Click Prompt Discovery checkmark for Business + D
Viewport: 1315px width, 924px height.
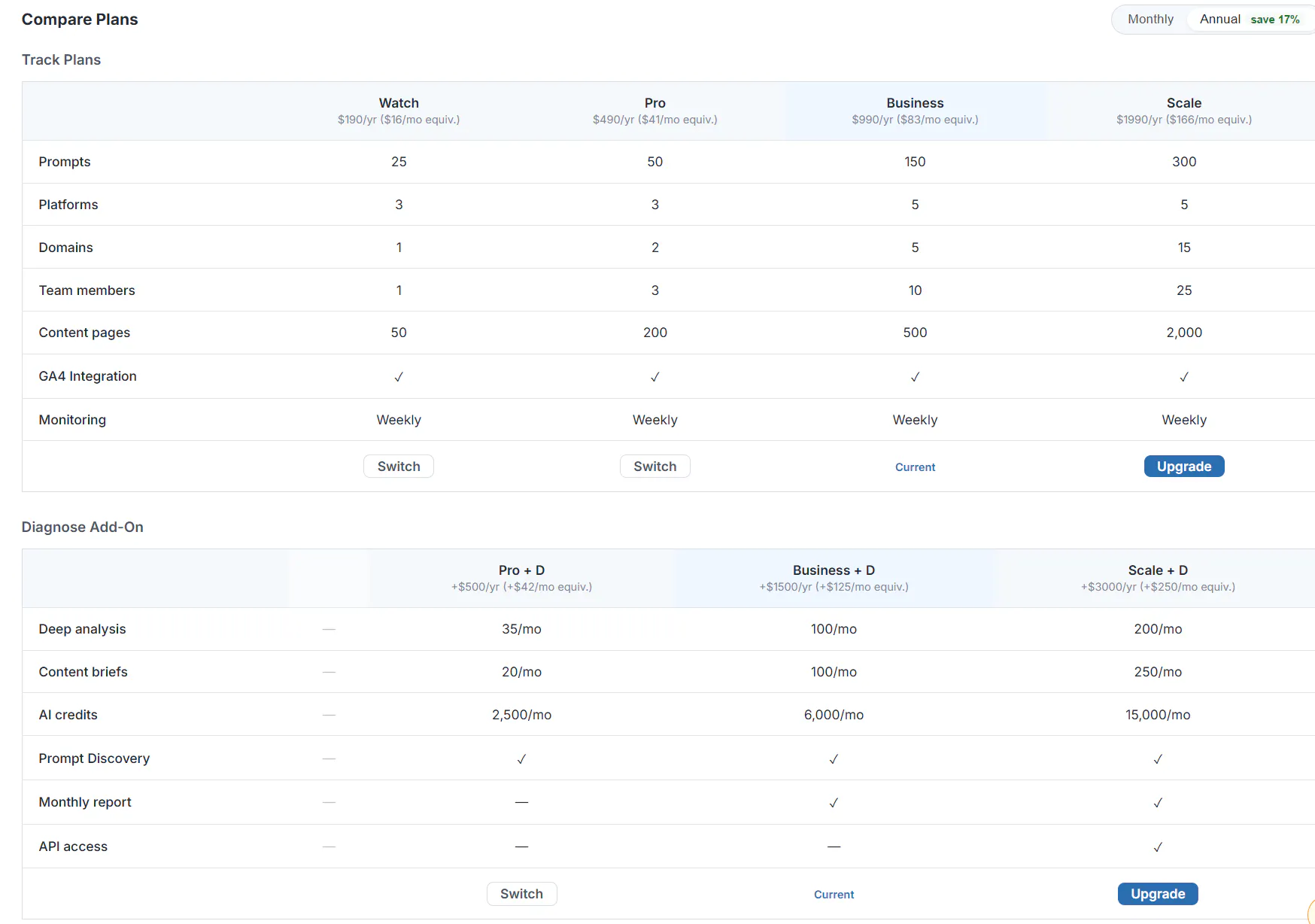point(834,759)
